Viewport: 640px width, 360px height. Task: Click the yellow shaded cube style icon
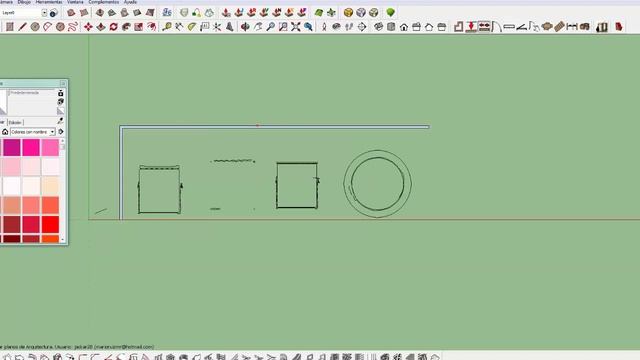[x=348, y=13]
